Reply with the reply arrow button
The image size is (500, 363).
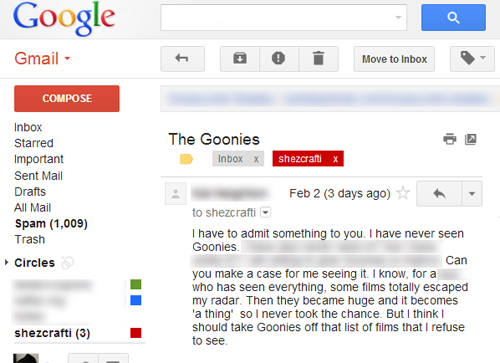(439, 194)
